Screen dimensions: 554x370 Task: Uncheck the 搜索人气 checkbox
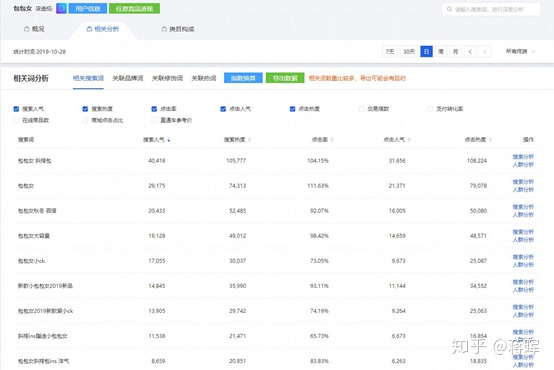[x=16, y=109]
